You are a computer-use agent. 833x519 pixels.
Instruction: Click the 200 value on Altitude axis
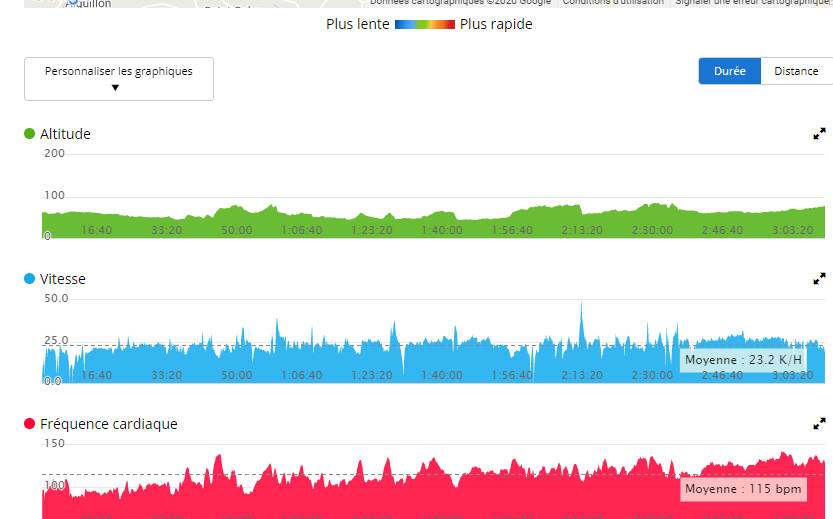(54, 153)
